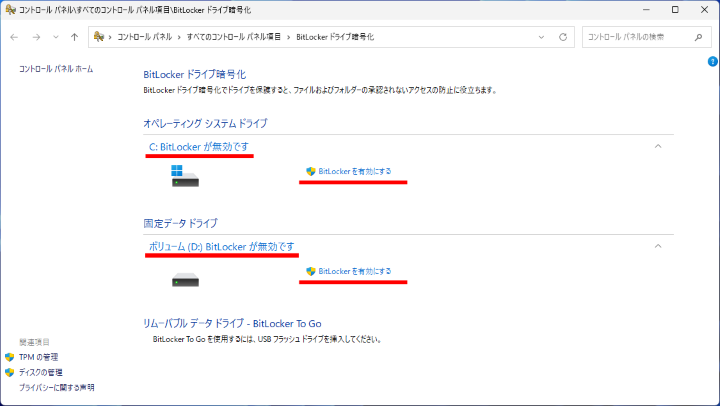Click the Up one level arrow
This screenshot has width=720, height=406.
75,37
